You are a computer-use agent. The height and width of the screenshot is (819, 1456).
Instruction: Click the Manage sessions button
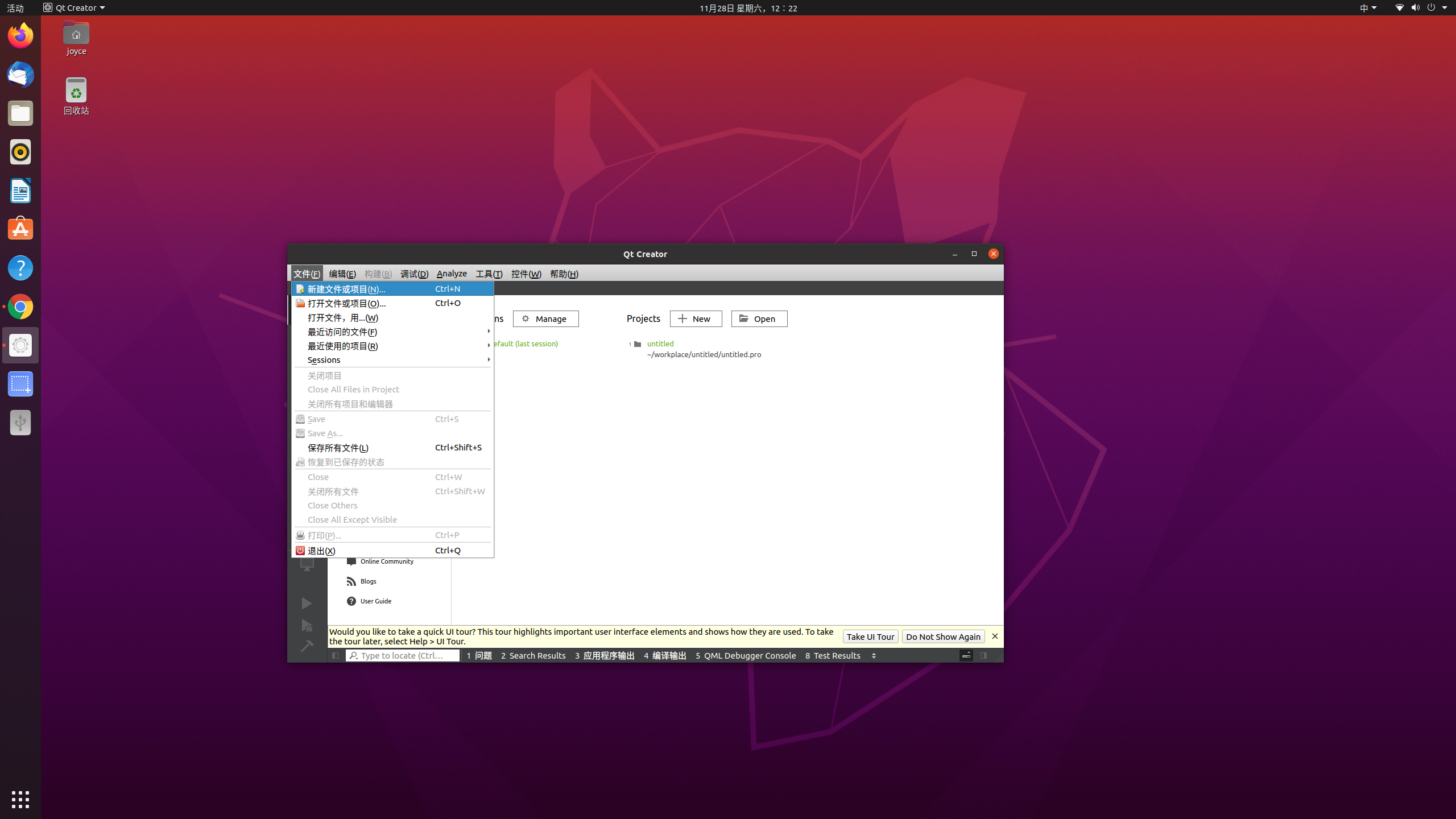point(546,319)
